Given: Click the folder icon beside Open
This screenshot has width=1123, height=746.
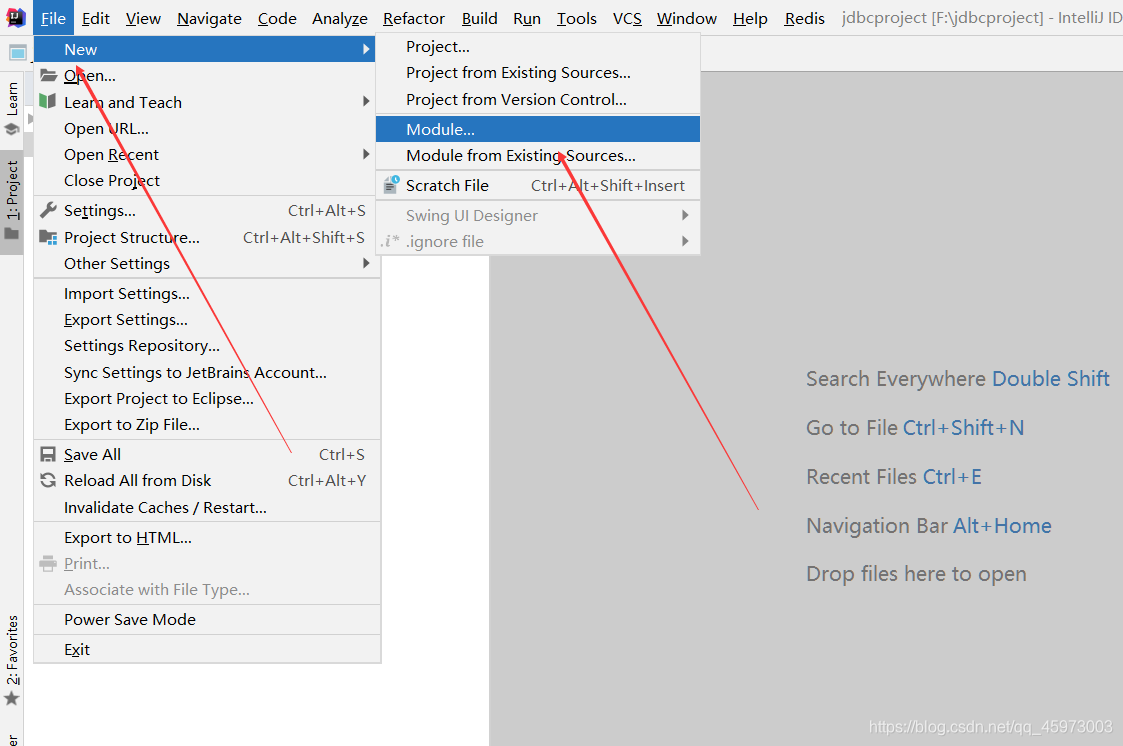Looking at the screenshot, I should pos(49,75).
